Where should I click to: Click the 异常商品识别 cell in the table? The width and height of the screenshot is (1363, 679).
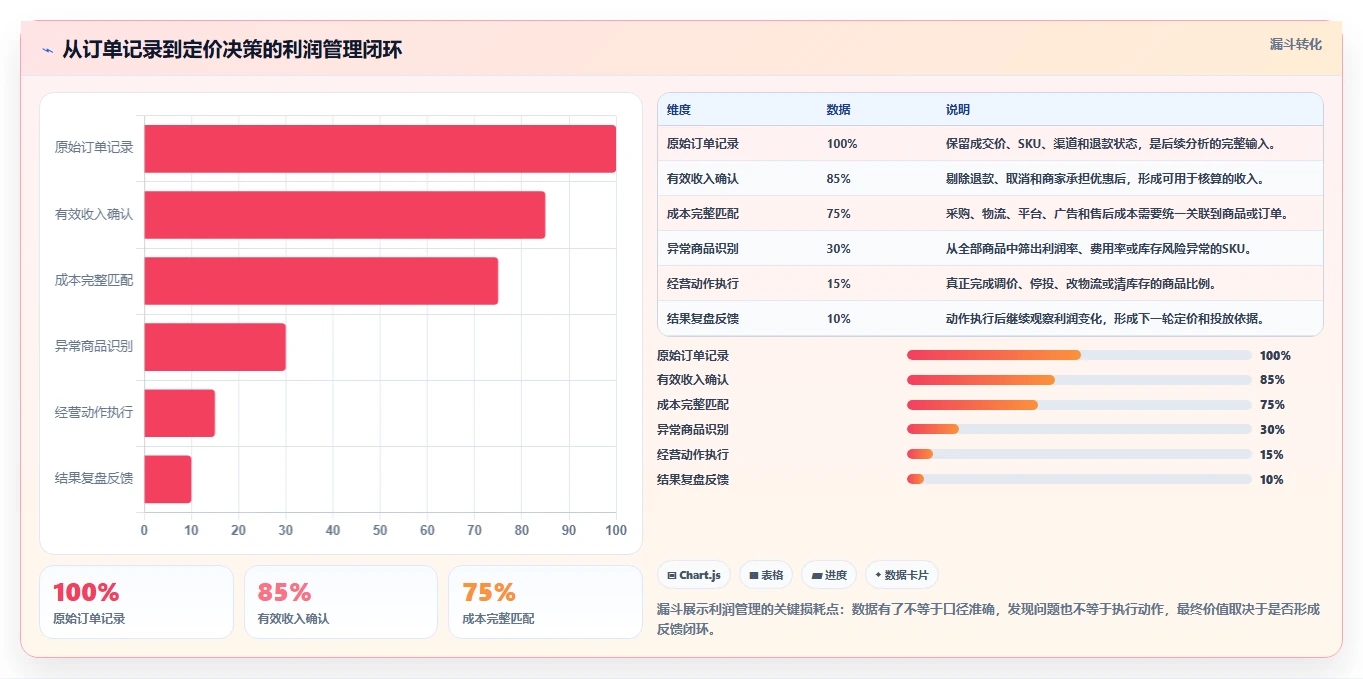point(703,249)
